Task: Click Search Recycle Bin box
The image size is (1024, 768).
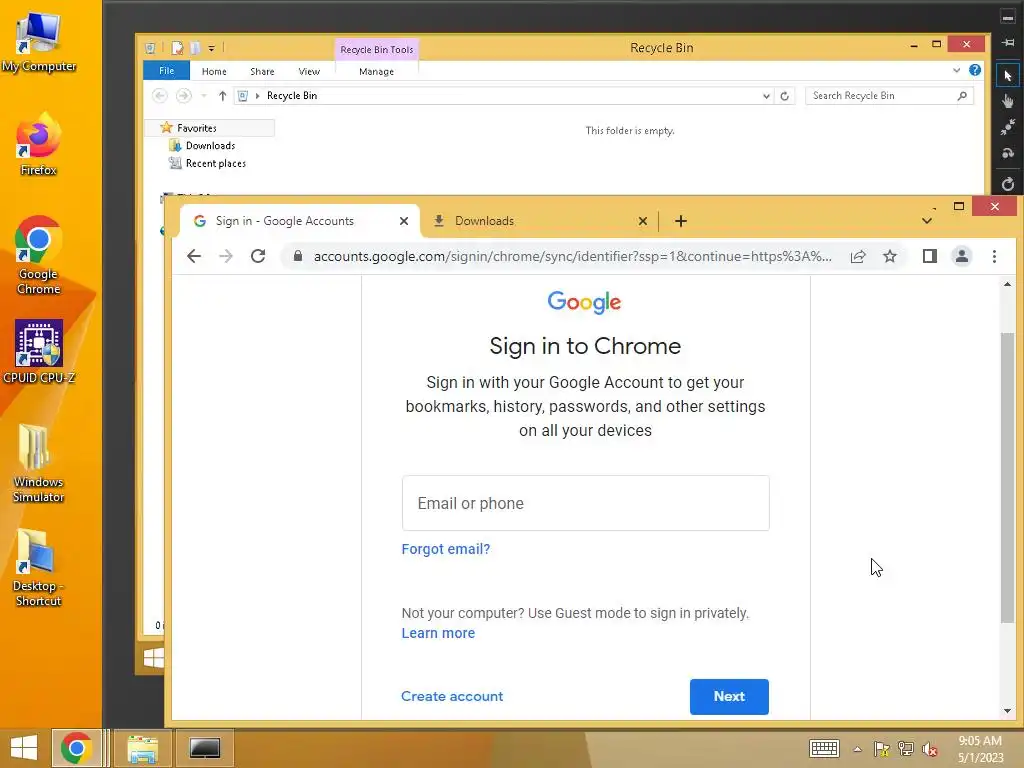Action: tap(889, 96)
